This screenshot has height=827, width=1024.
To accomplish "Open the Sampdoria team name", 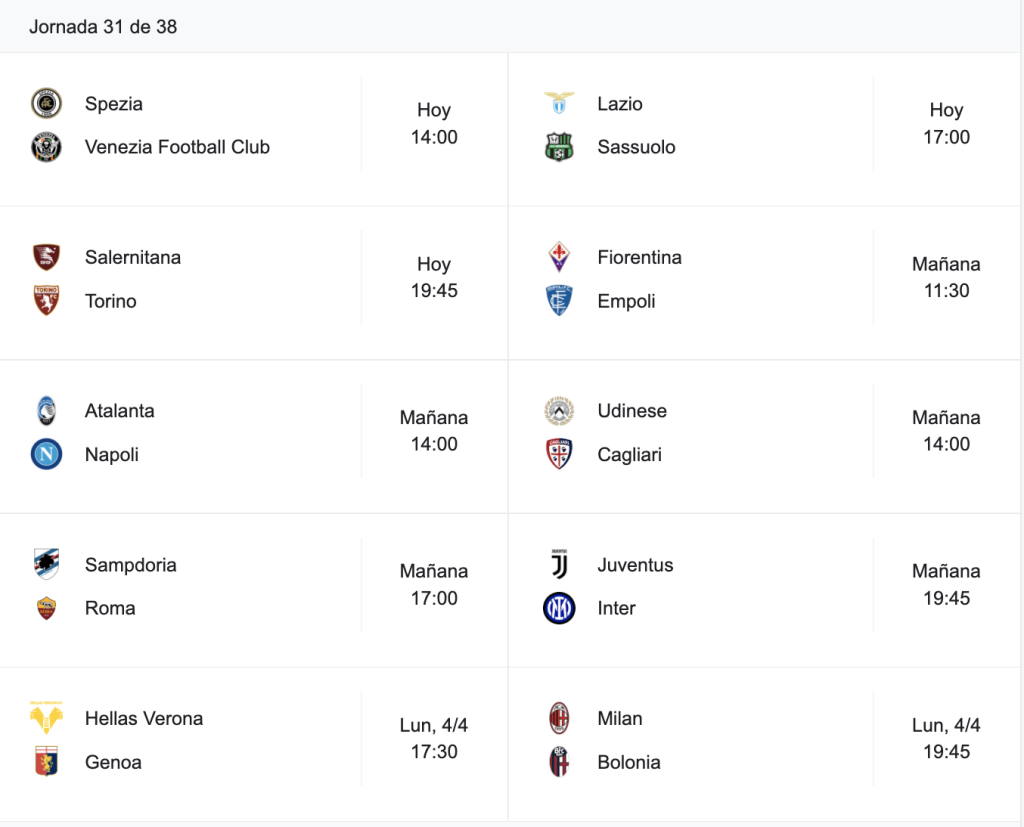I will tap(131, 564).
